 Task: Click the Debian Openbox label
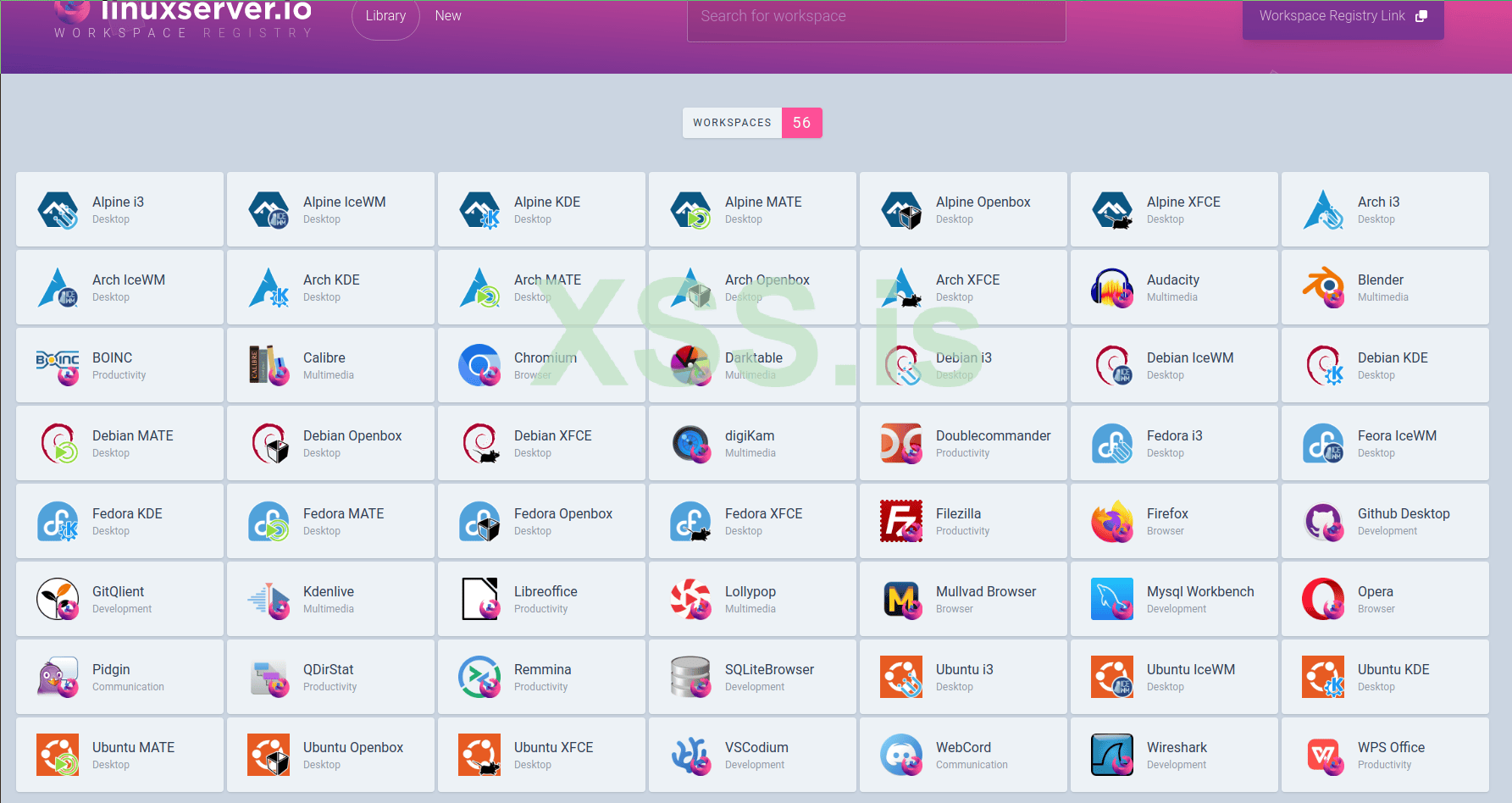tap(352, 436)
